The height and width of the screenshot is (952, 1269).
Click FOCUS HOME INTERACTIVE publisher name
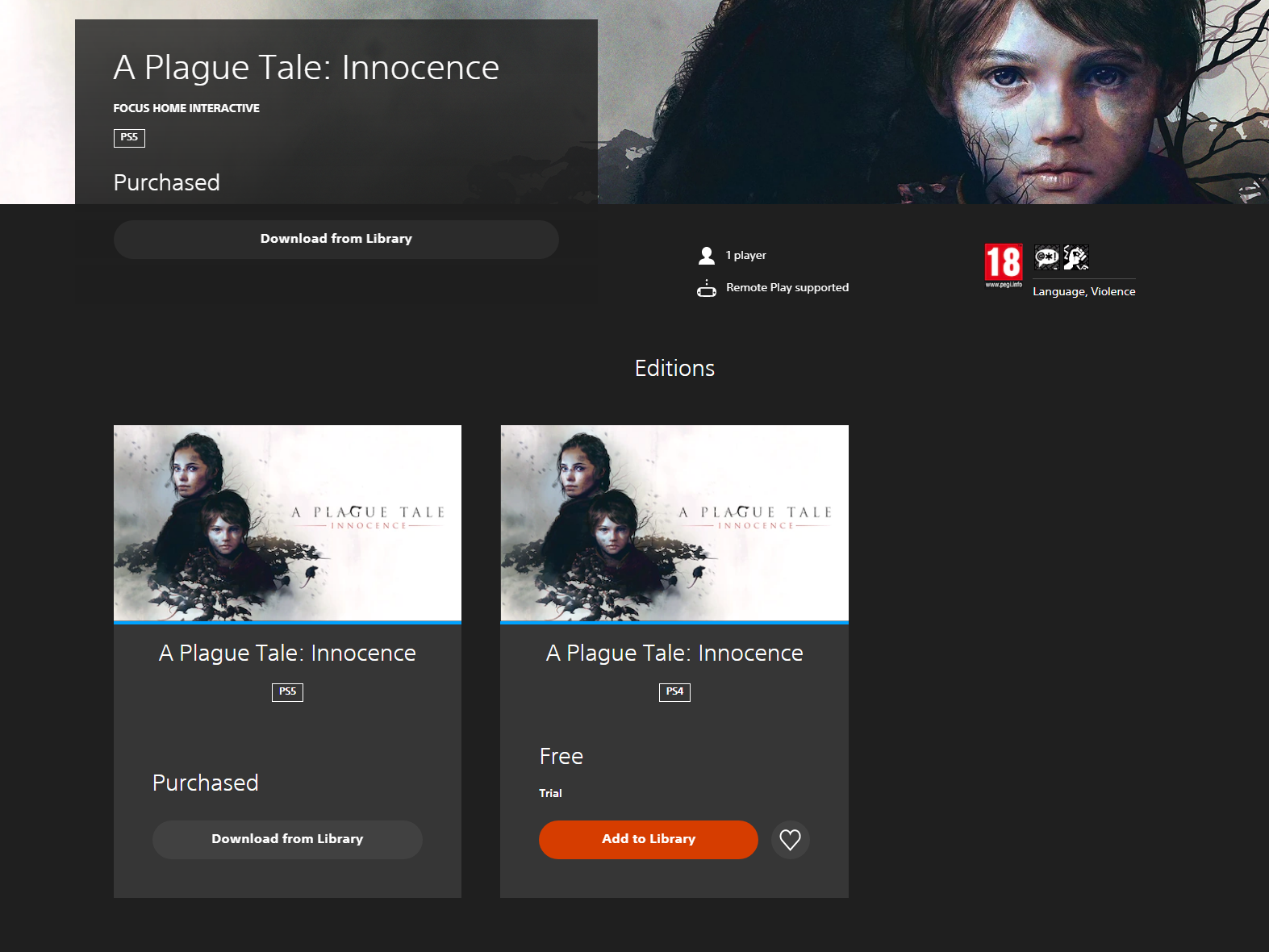click(186, 108)
